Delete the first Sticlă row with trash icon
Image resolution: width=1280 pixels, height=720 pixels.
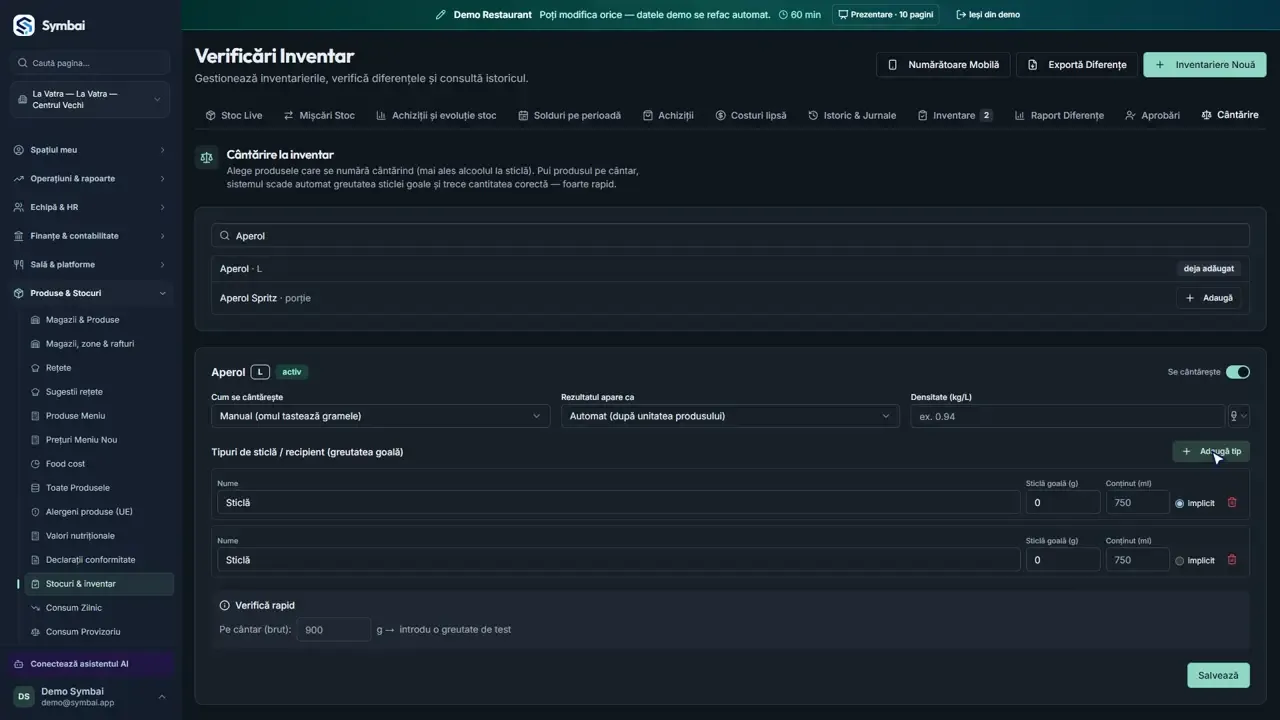(x=1232, y=503)
